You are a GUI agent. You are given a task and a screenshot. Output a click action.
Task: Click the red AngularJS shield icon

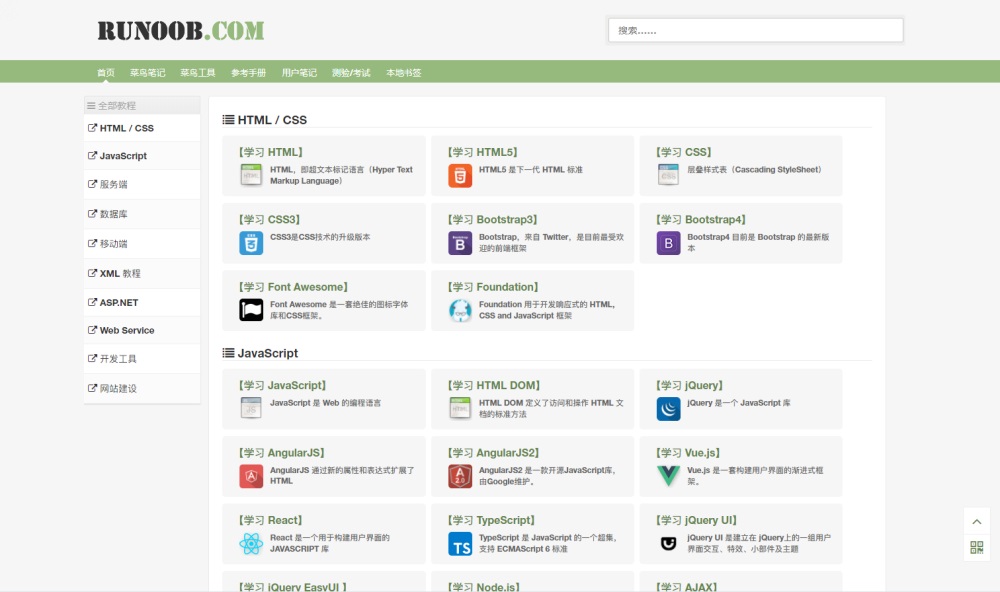[x=251, y=477]
